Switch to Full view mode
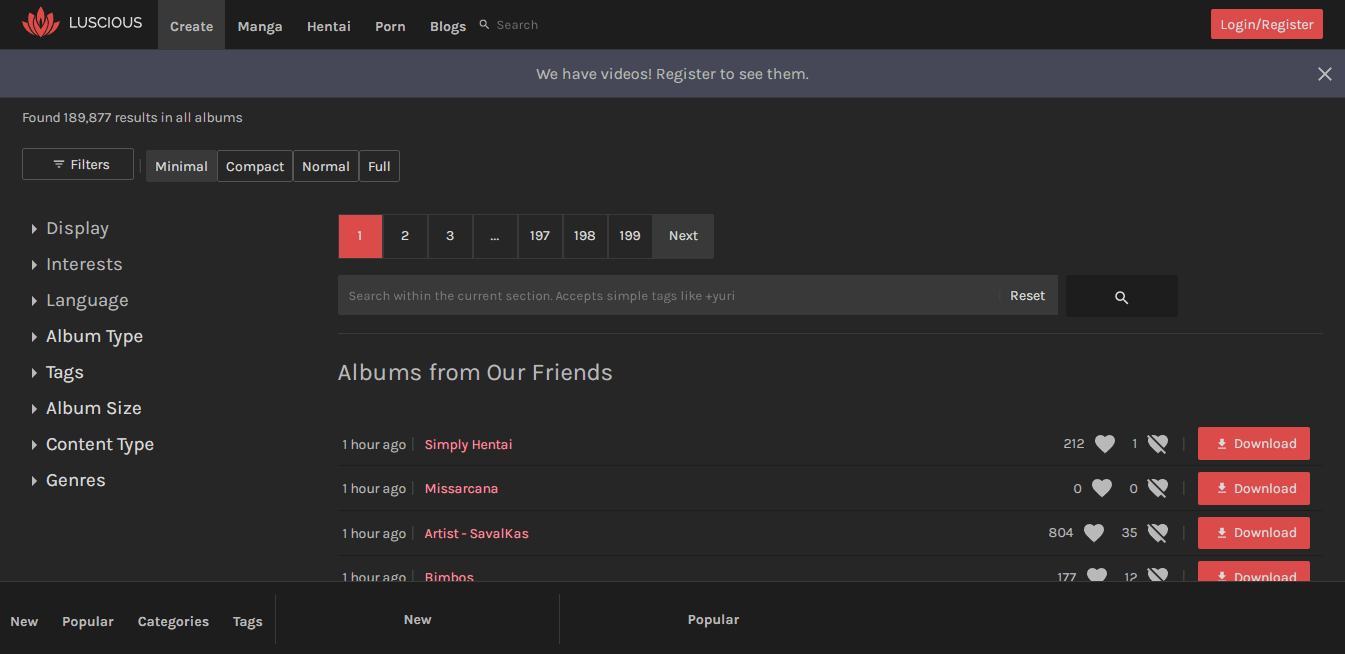Image resolution: width=1345 pixels, height=654 pixels. 379,166
